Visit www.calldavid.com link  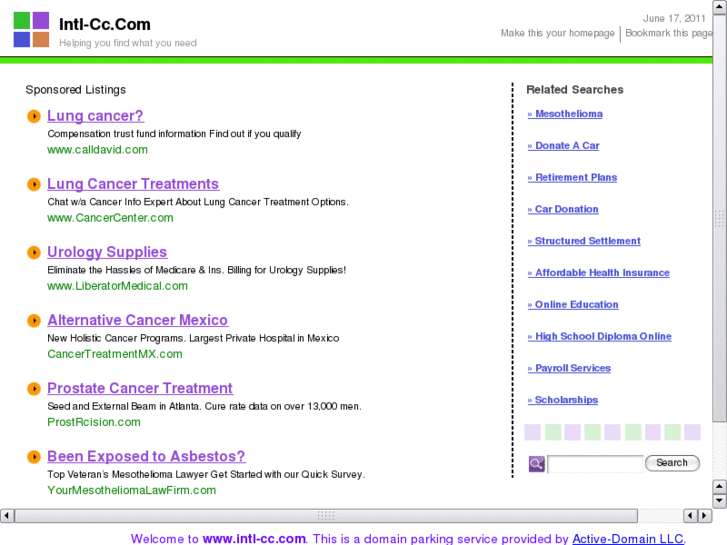click(97, 150)
